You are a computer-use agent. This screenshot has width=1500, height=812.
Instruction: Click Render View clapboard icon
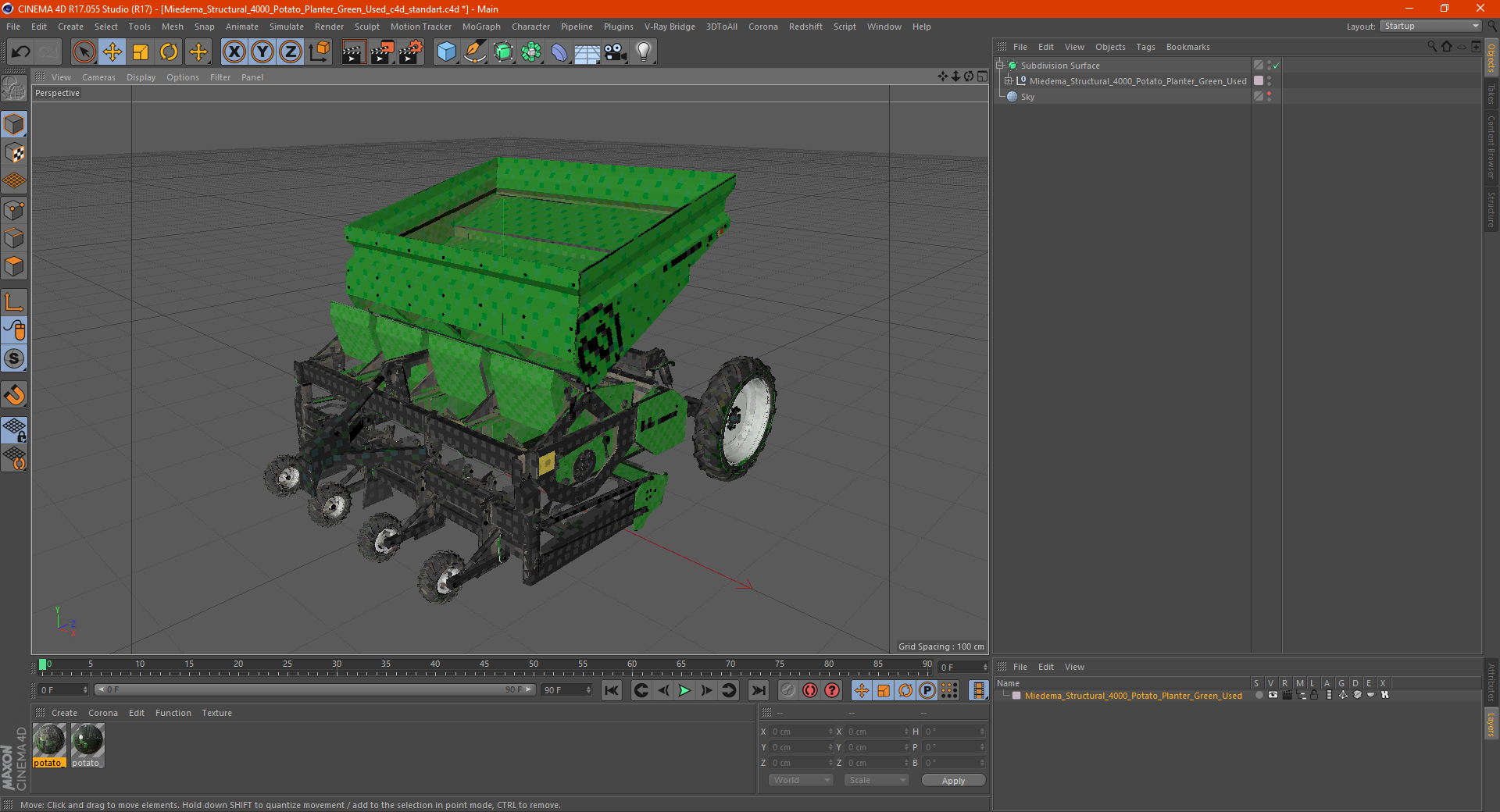353,52
